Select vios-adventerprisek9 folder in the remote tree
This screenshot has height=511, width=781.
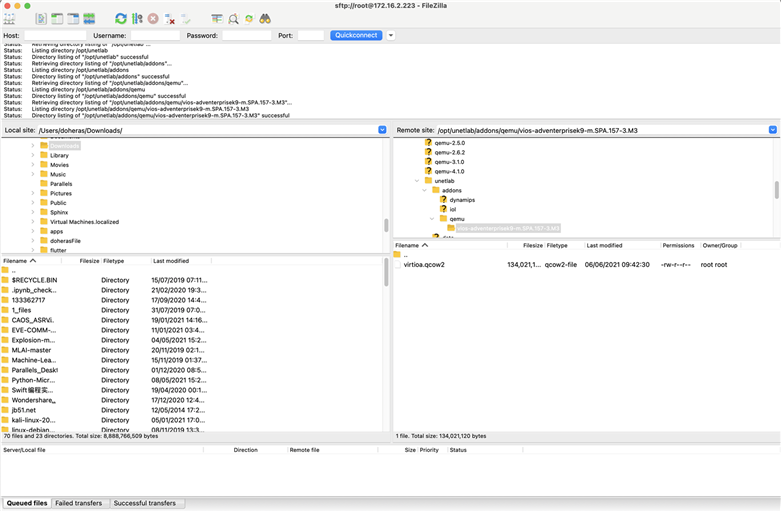[508, 228]
